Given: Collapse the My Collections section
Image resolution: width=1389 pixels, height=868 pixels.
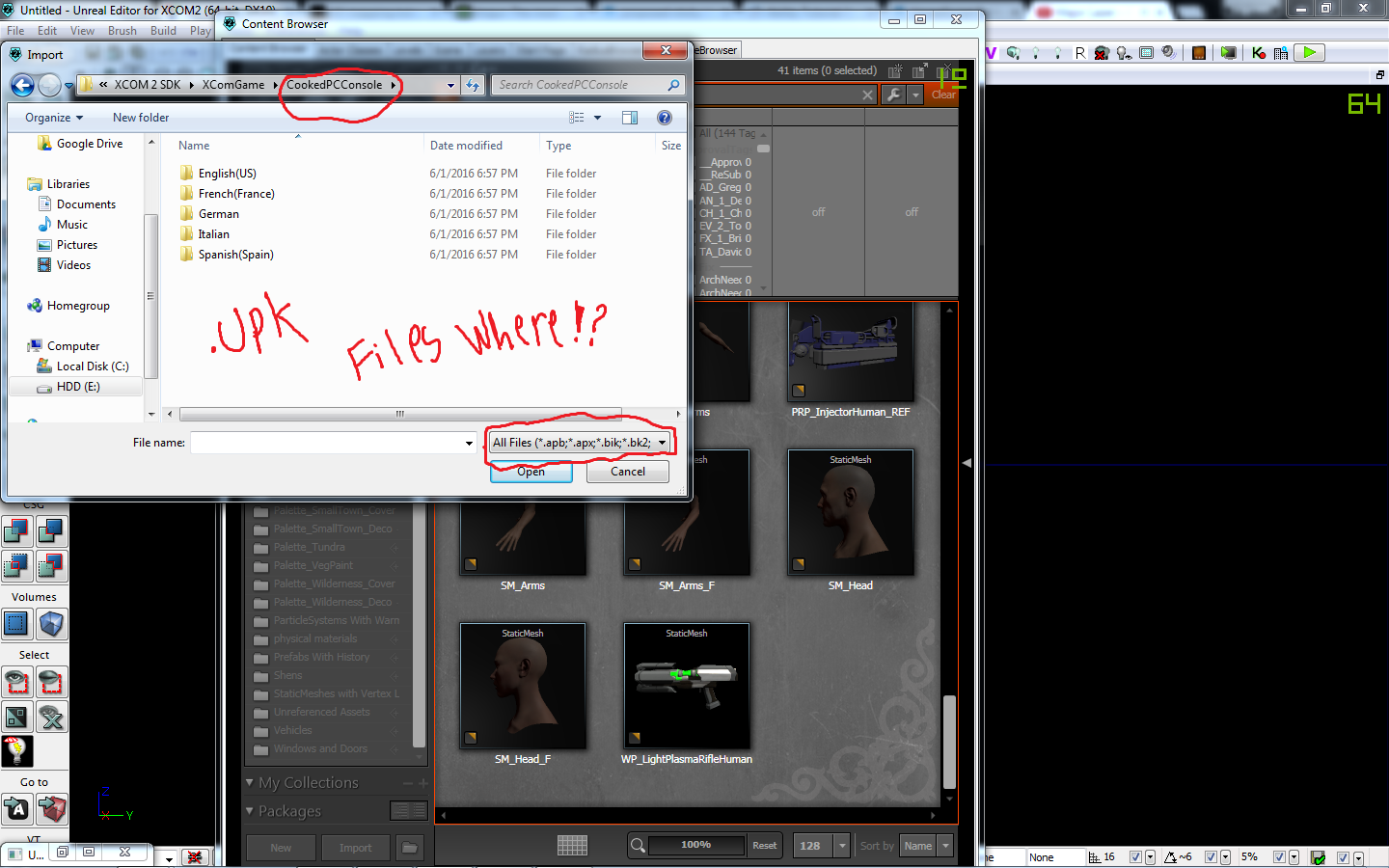Looking at the screenshot, I should (x=250, y=783).
